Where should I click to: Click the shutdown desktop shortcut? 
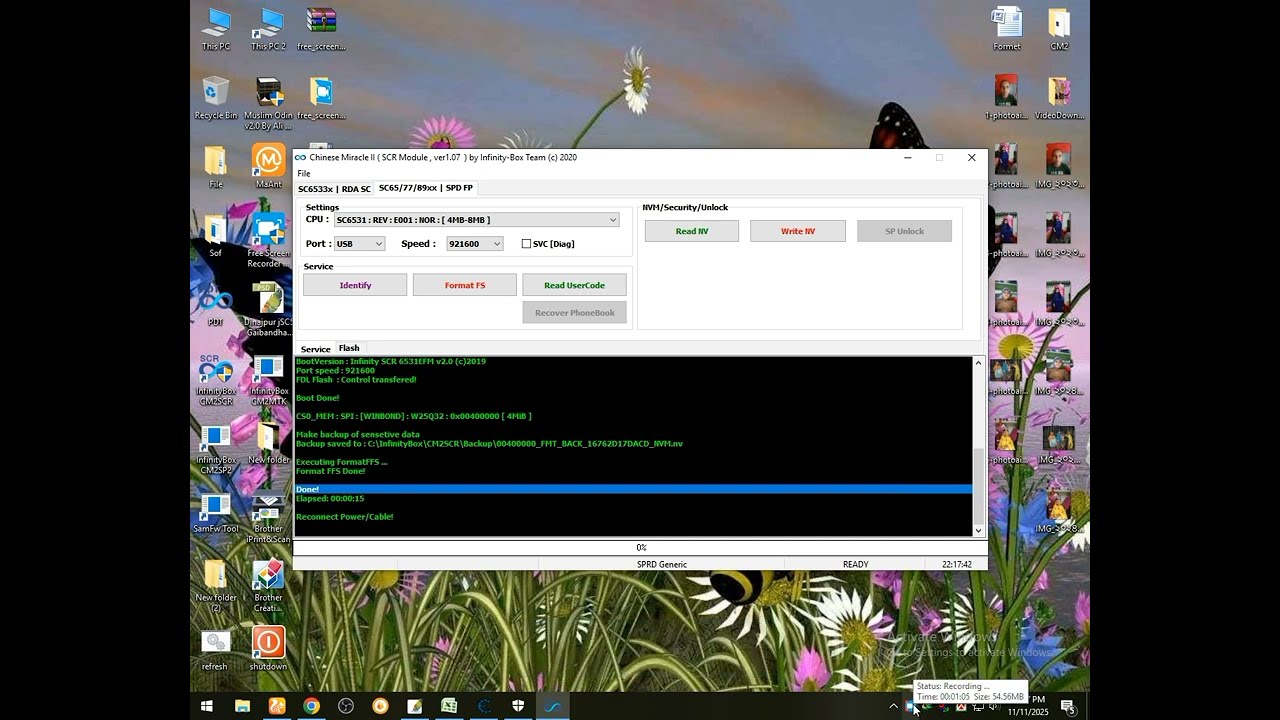point(268,649)
